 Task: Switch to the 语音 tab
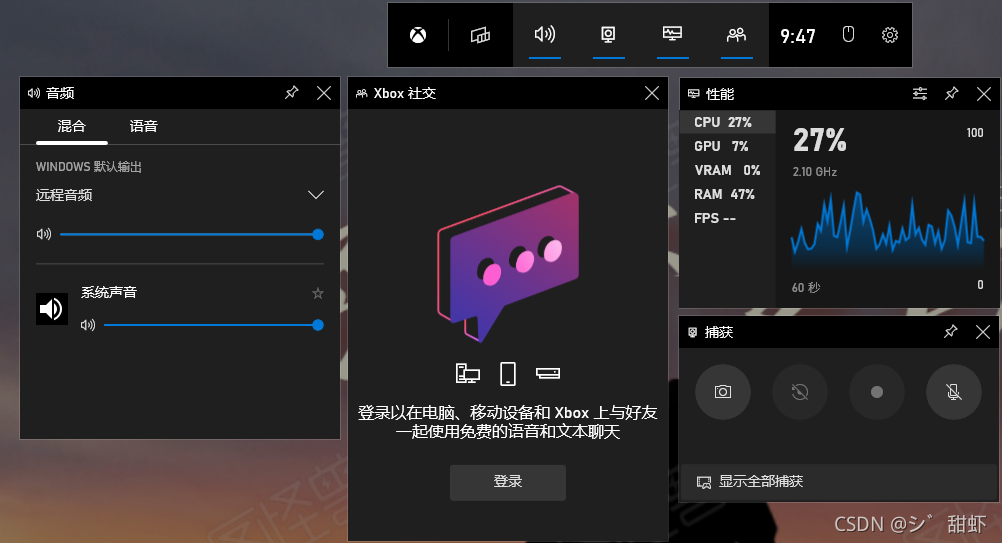(143, 126)
